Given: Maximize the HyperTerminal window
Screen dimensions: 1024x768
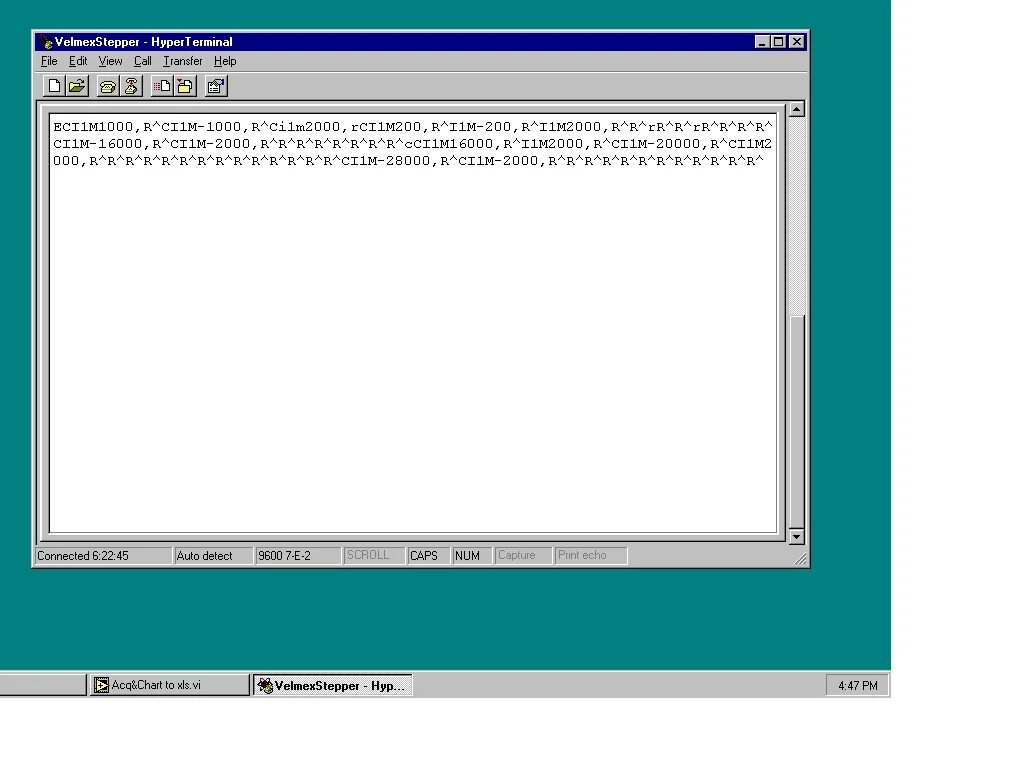Looking at the screenshot, I should pyautogui.click(x=778, y=42).
